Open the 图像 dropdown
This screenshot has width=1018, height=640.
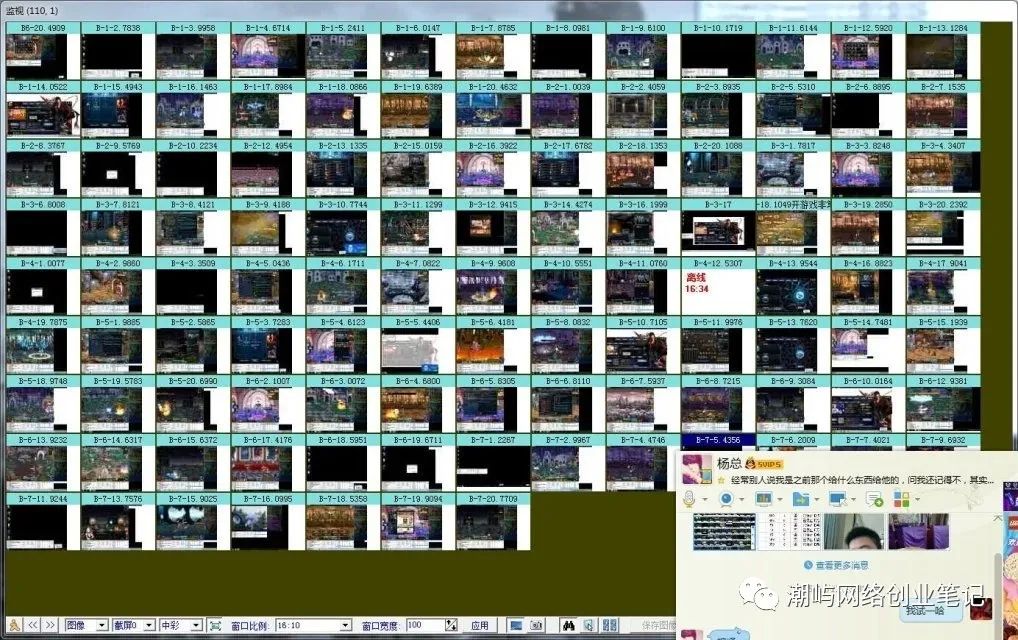(86, 625)
